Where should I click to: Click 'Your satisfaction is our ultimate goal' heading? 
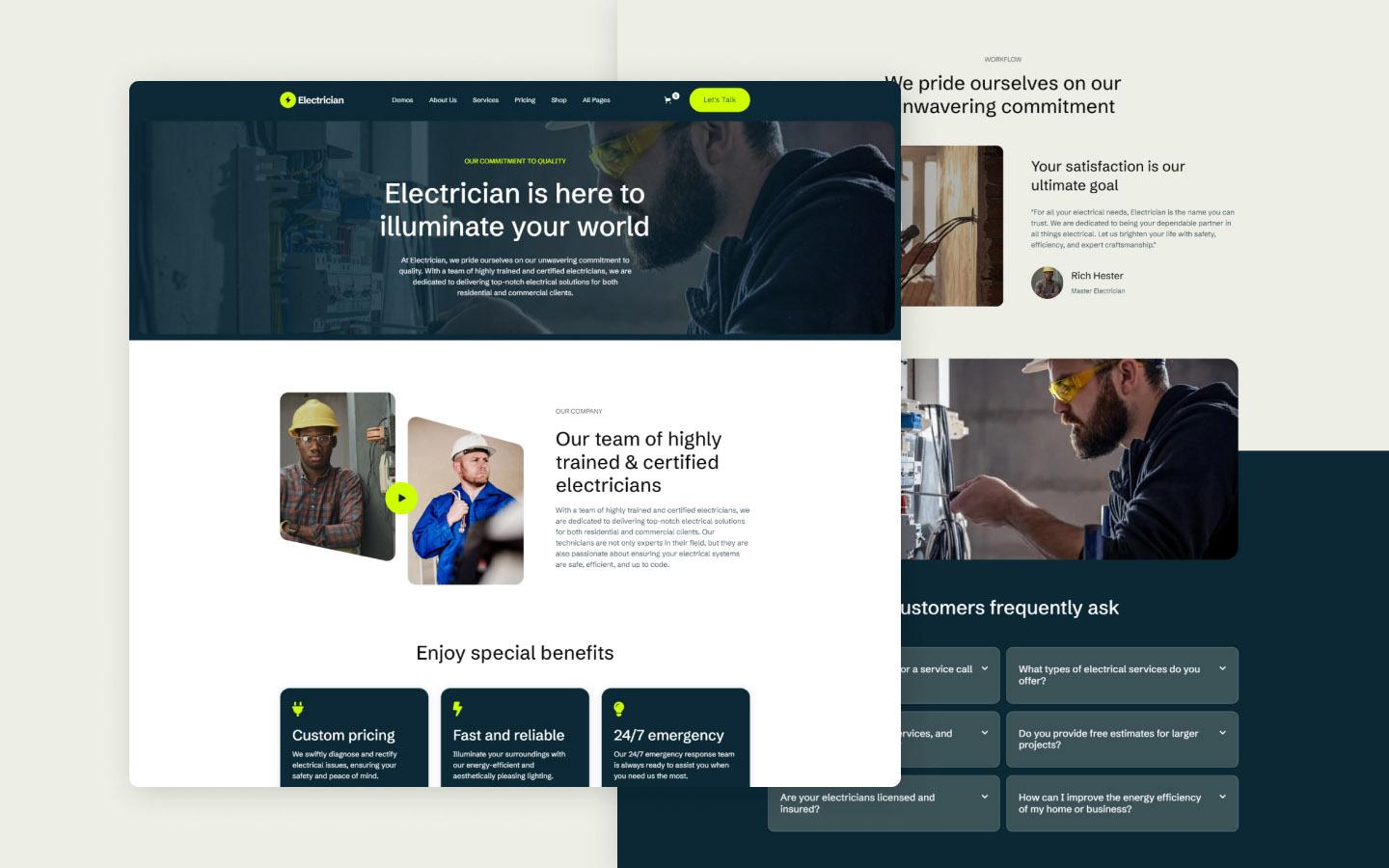pyautogui.click(x=1107, y=176)
